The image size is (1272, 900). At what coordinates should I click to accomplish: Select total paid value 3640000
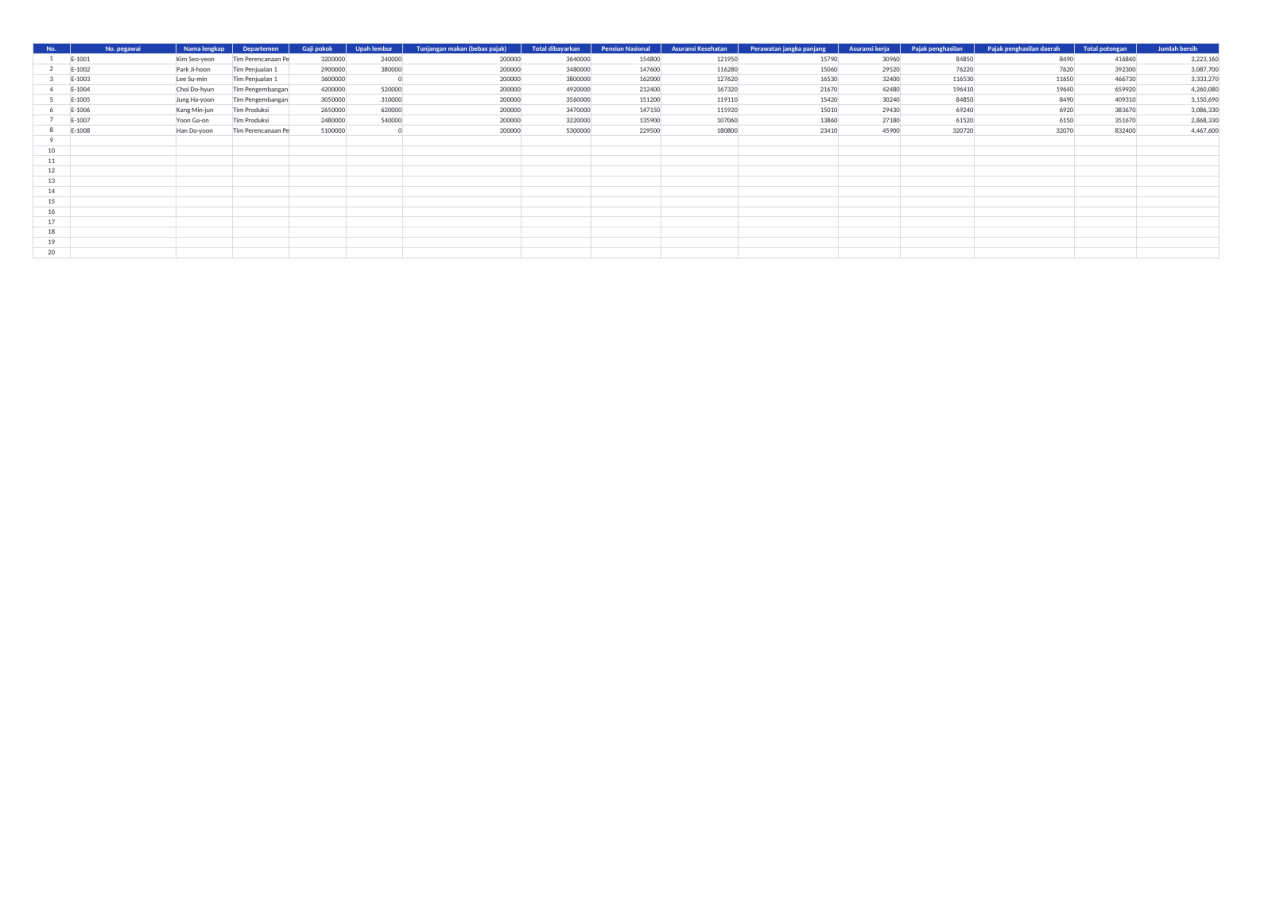(x=556, y=60)
